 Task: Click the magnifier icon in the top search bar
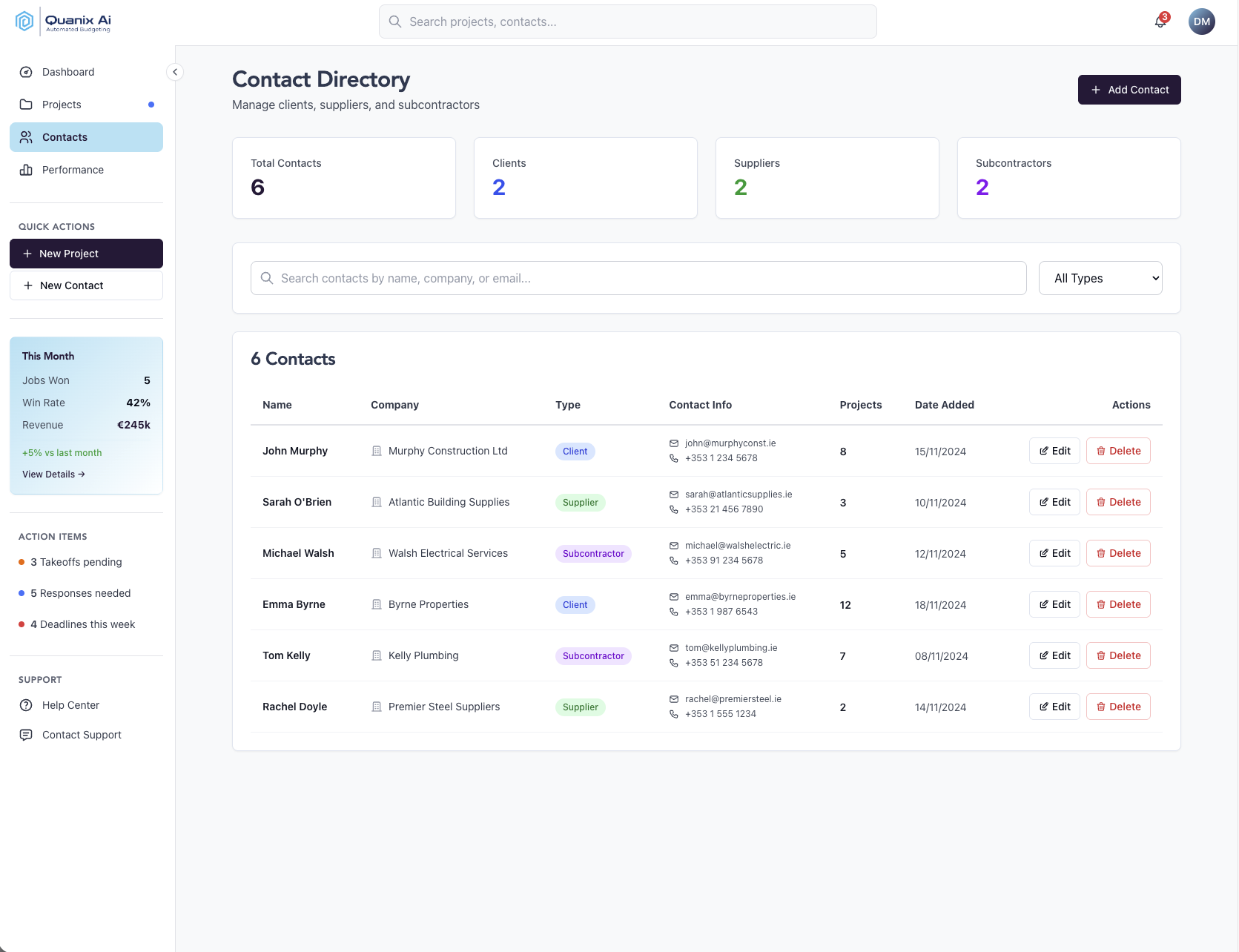coord(395,22)
